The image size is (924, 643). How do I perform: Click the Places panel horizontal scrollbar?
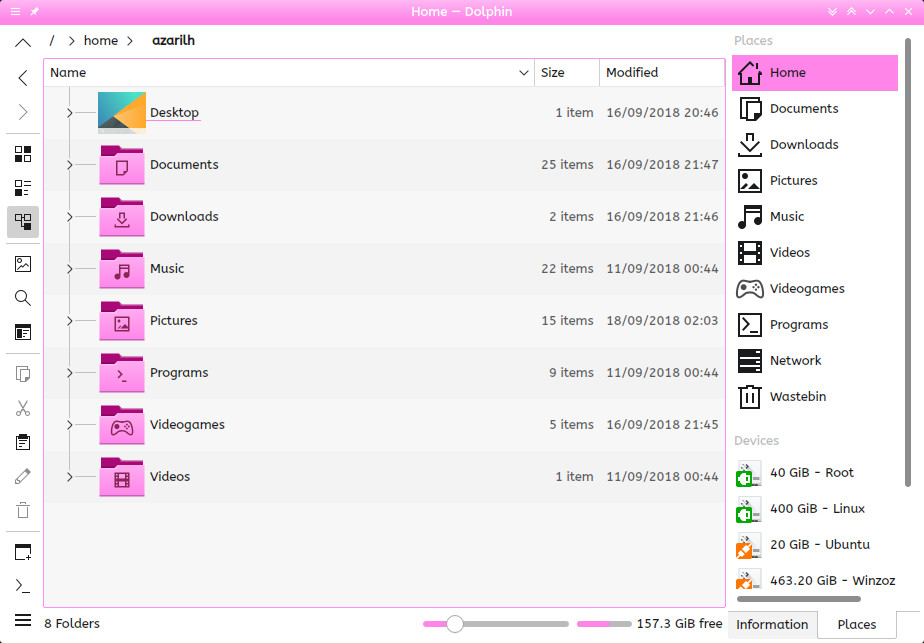[798, 599]
